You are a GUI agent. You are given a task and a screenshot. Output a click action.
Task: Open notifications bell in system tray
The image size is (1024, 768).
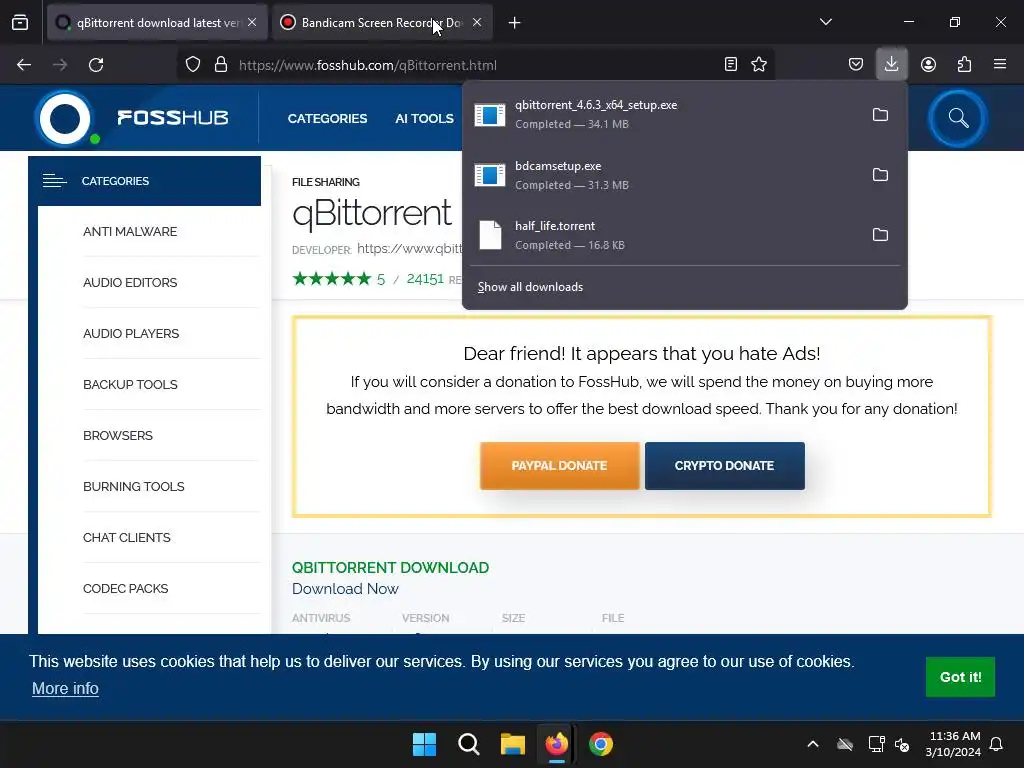click(x=997, y=744)
